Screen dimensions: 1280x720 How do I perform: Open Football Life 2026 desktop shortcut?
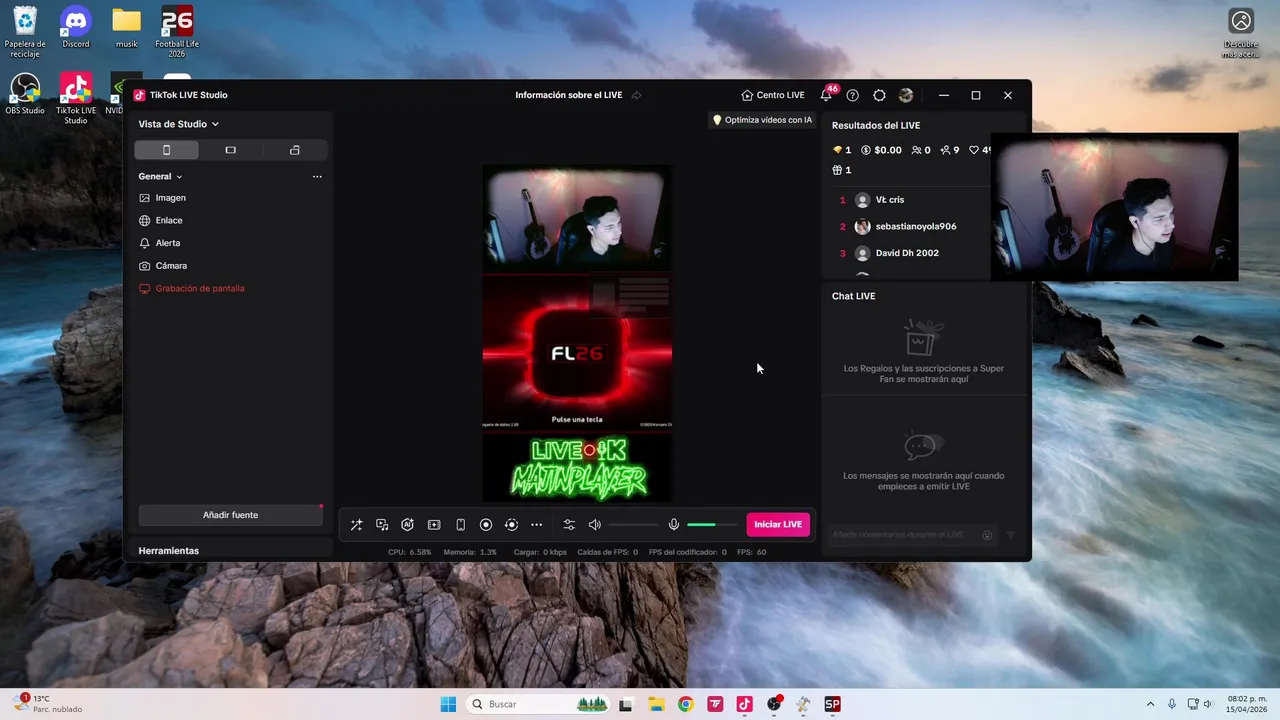pos(177,31)
